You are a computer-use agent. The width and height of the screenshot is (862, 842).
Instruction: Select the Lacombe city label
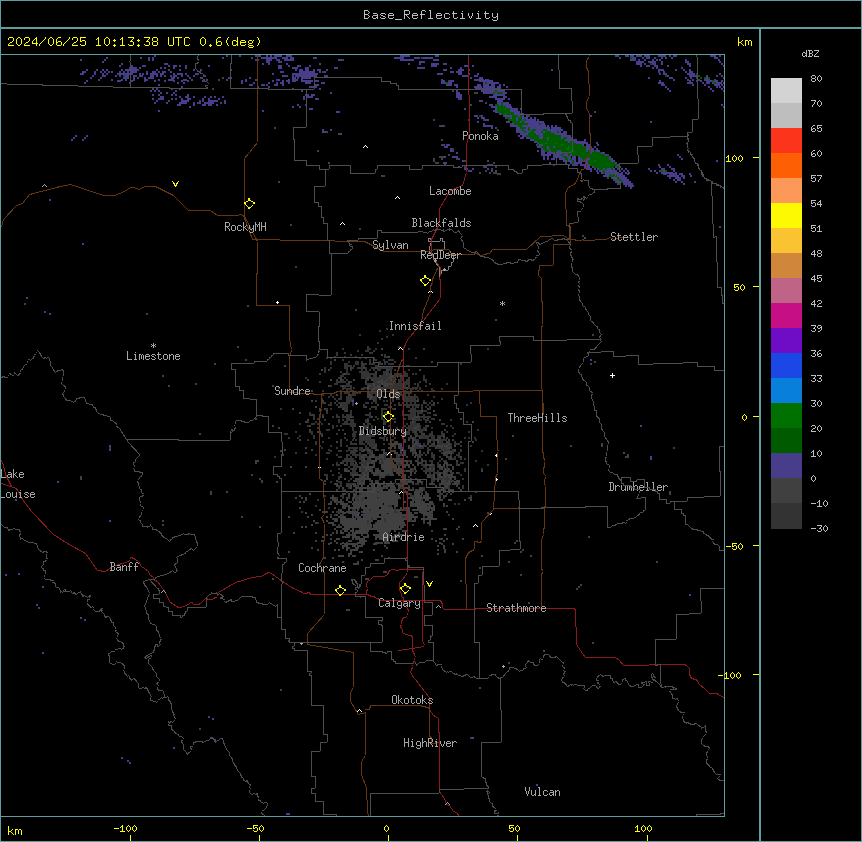coord(450,191)
